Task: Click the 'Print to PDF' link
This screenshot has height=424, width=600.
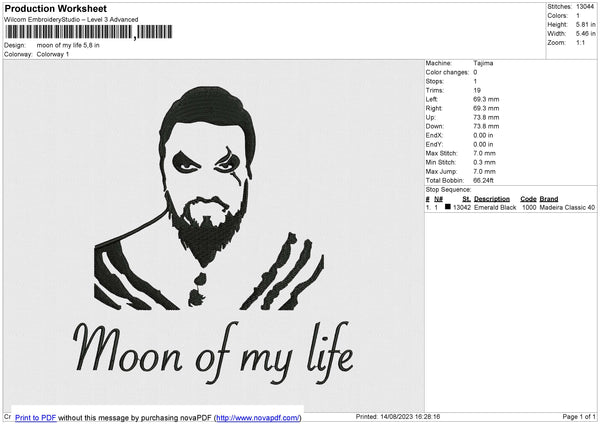Action: click(x=36, y=417)
